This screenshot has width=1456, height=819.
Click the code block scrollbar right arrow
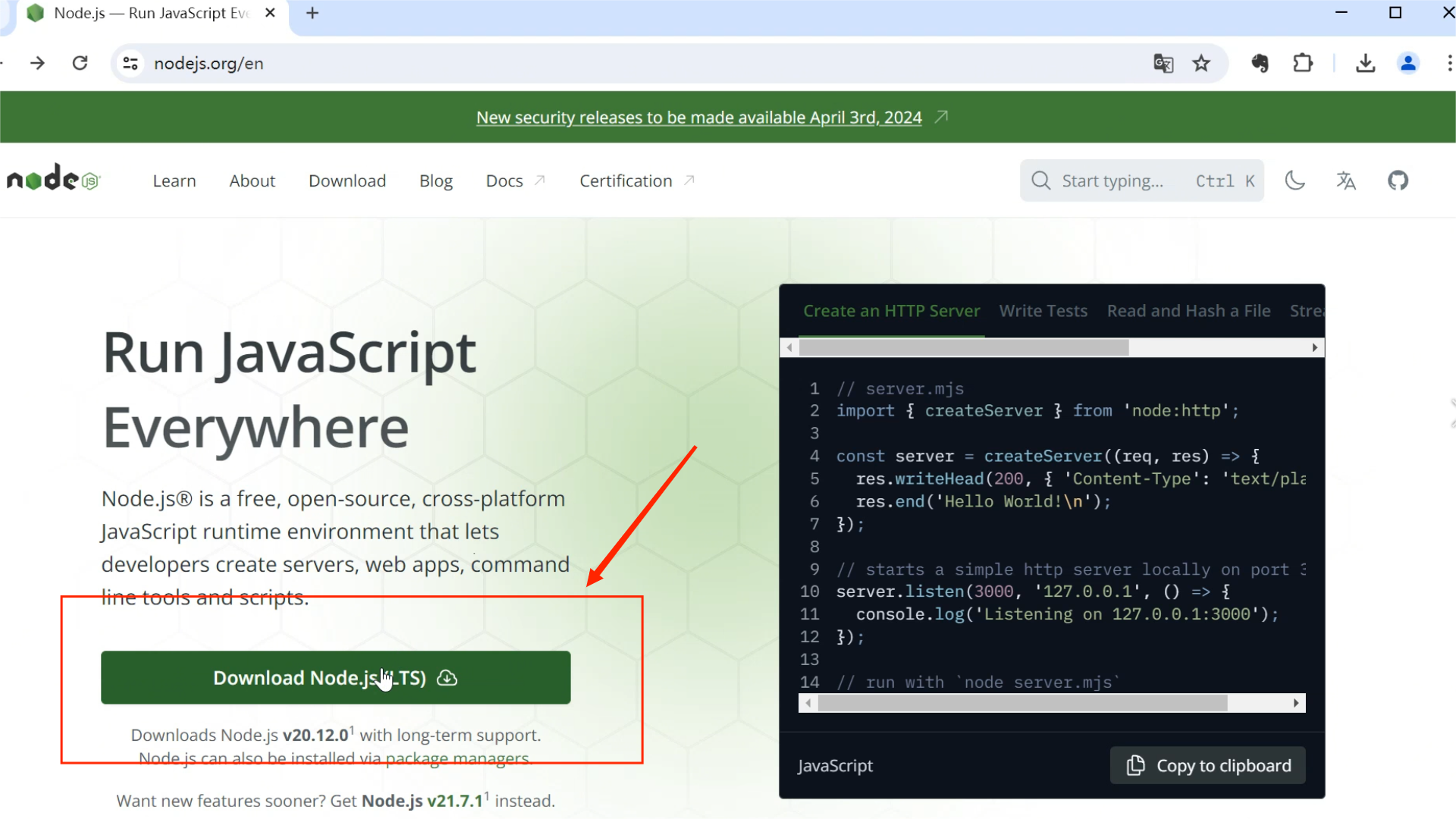click(x=1296, y=703)
